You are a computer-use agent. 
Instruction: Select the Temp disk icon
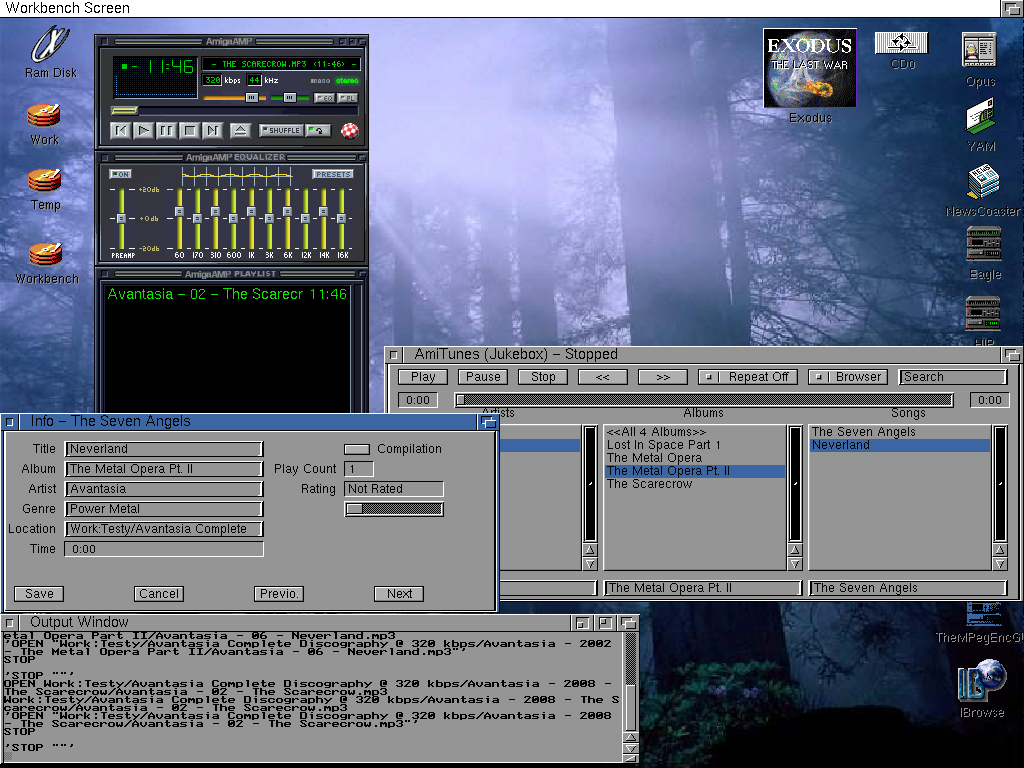point(44,180)
